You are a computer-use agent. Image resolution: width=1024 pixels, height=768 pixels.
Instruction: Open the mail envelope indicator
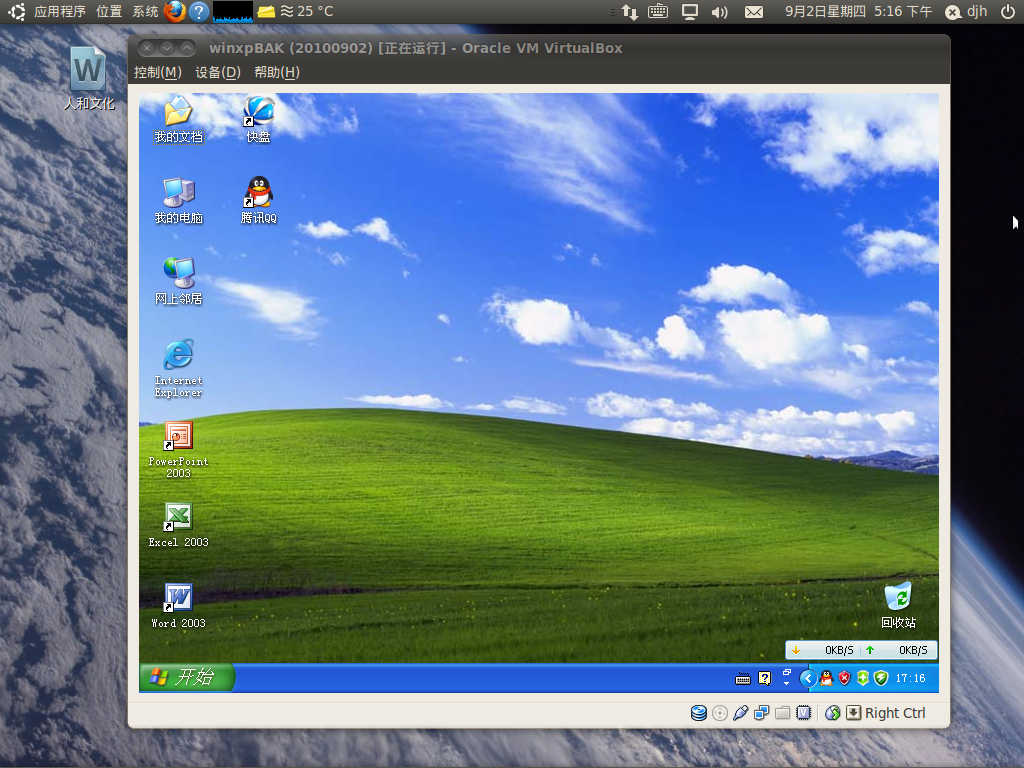tap(754, 12)
